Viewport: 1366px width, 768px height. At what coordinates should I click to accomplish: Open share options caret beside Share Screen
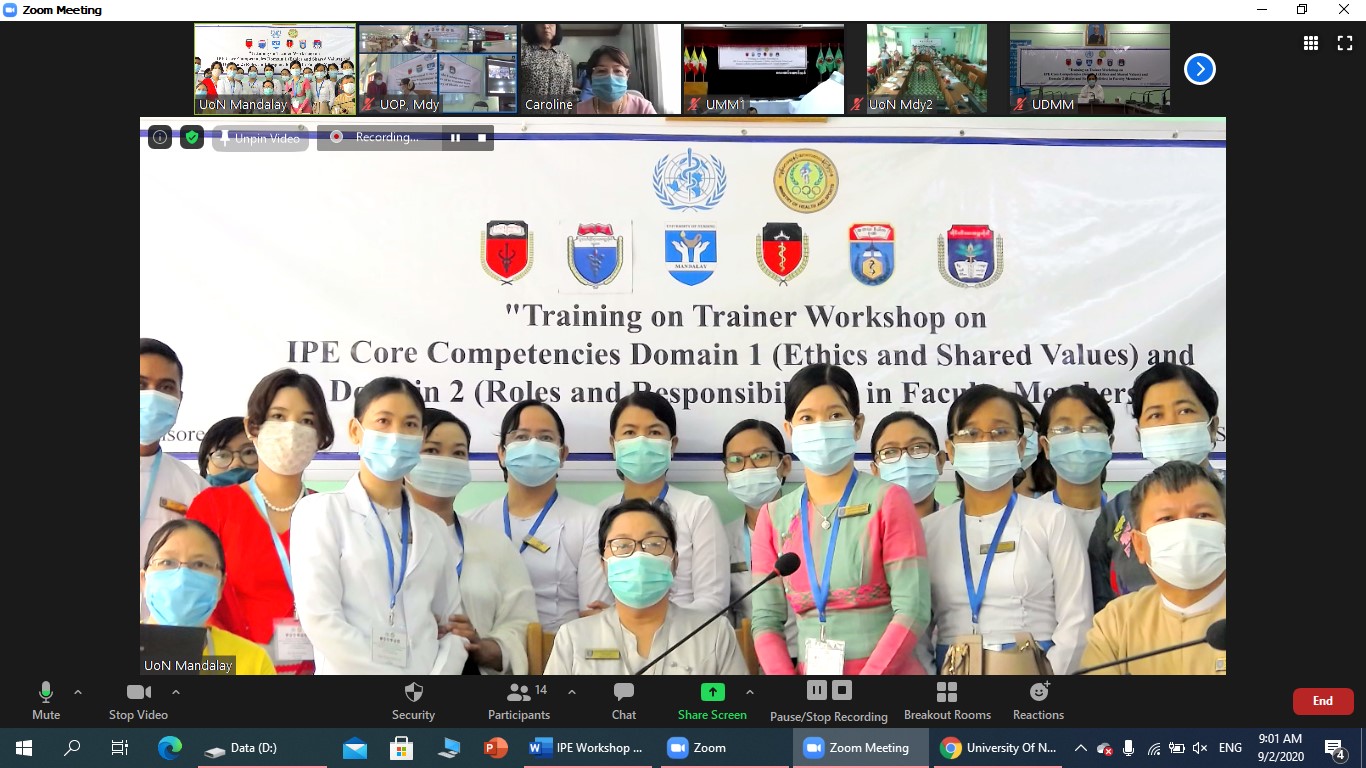[750, 692]
